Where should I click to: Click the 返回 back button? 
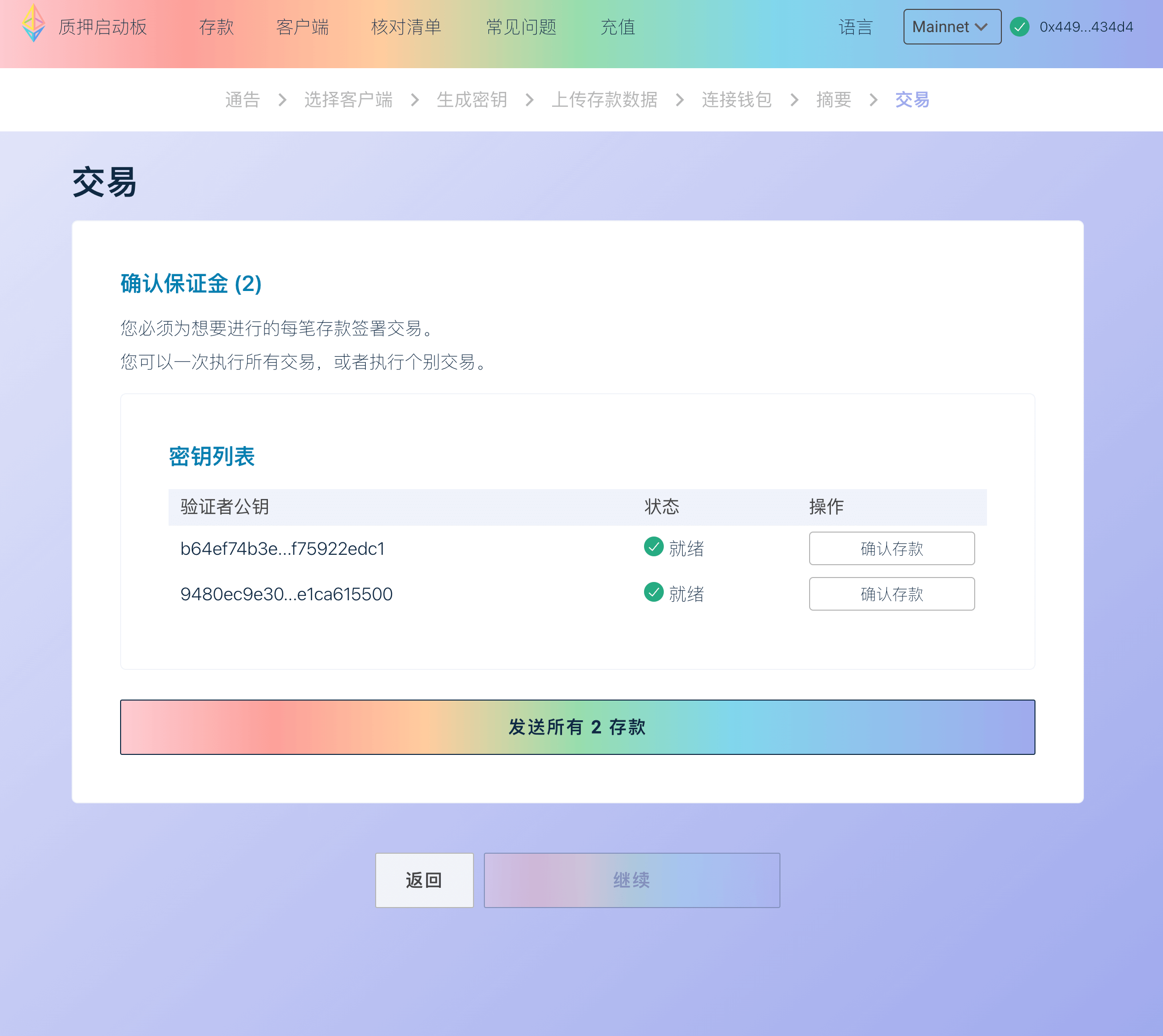pyautogui.click(x=424, y=880)
